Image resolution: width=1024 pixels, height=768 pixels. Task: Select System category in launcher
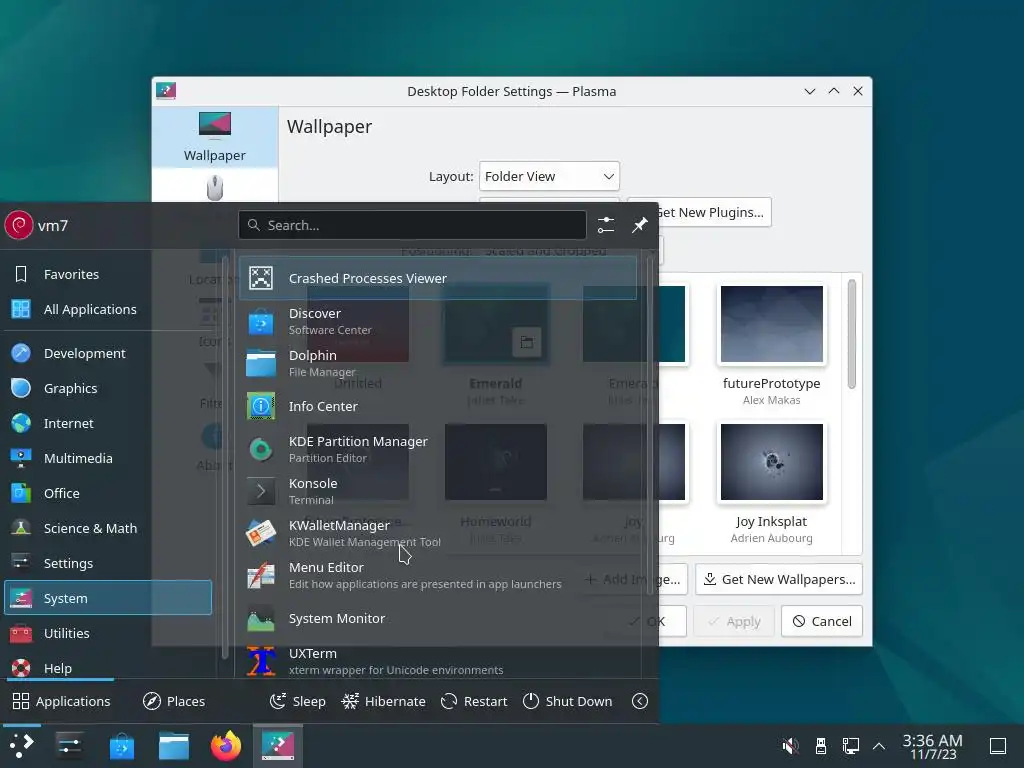pyautogui.click(x=108, y=598)
